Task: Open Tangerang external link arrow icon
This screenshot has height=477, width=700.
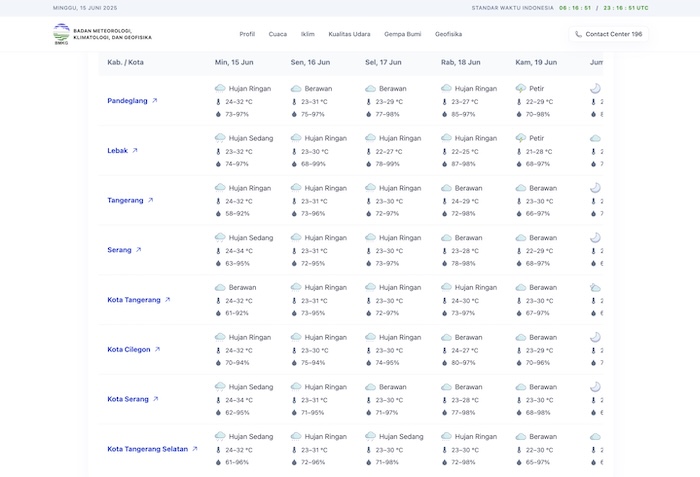Action: (x=150, y=200)
